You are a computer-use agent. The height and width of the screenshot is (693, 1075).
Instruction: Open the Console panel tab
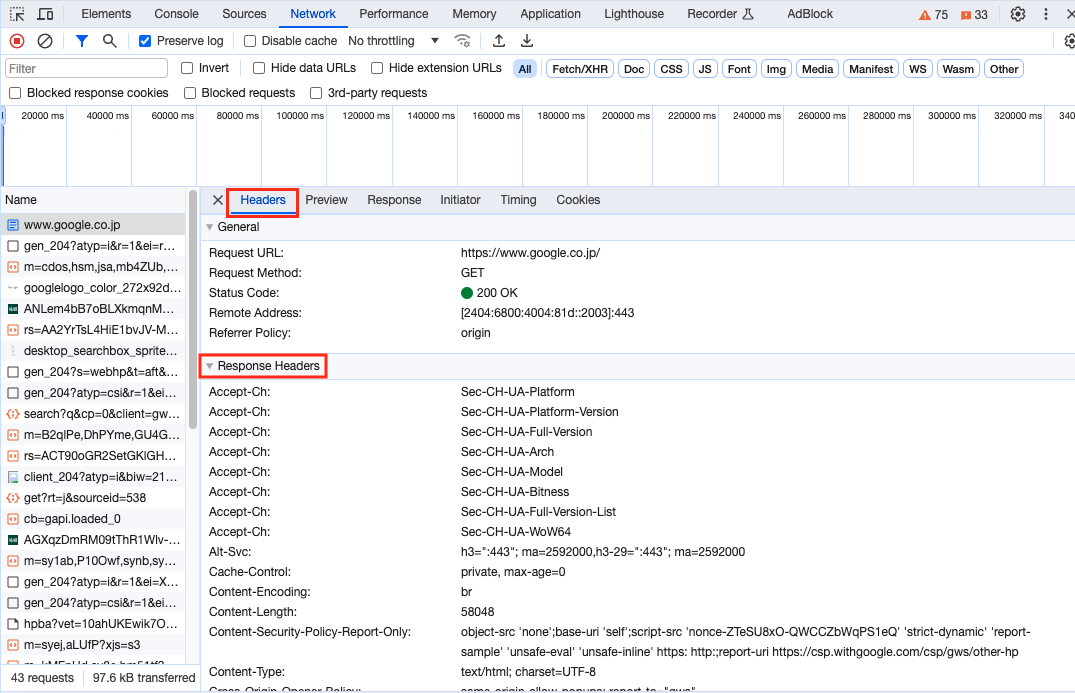pos(176,14)
